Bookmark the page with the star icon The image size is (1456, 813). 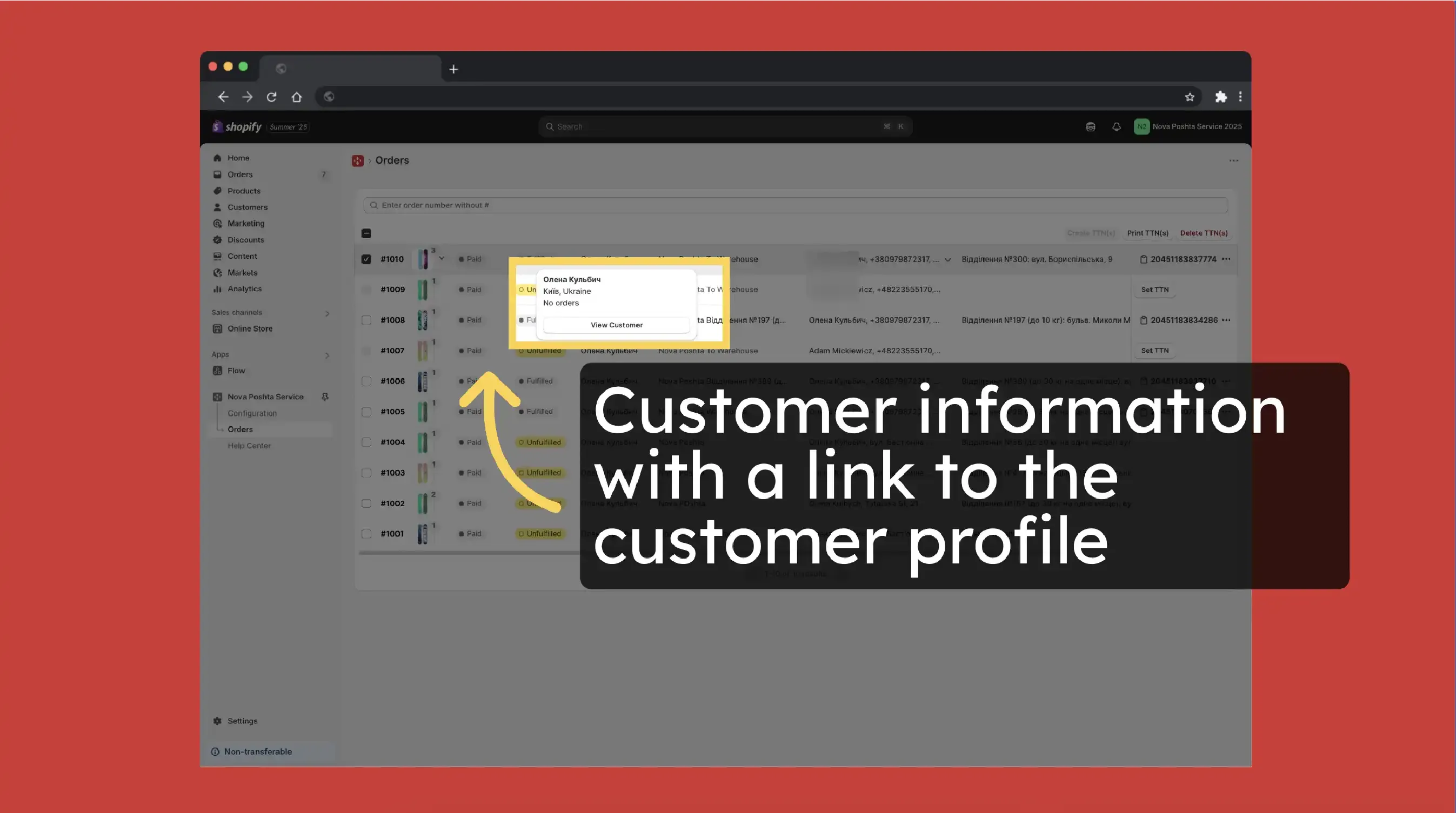click(x=1189, y=97)
